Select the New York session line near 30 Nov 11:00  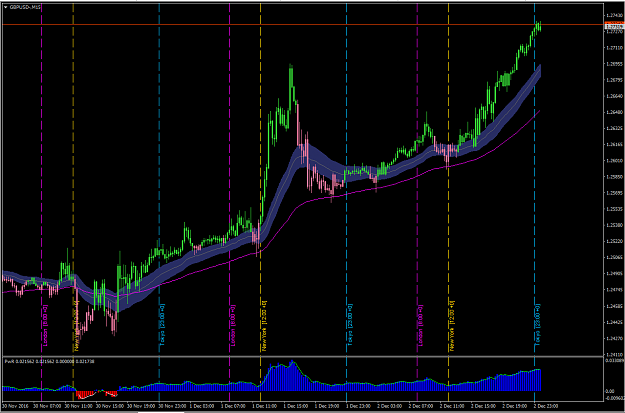pyautogui.click(x=73, y=179)
